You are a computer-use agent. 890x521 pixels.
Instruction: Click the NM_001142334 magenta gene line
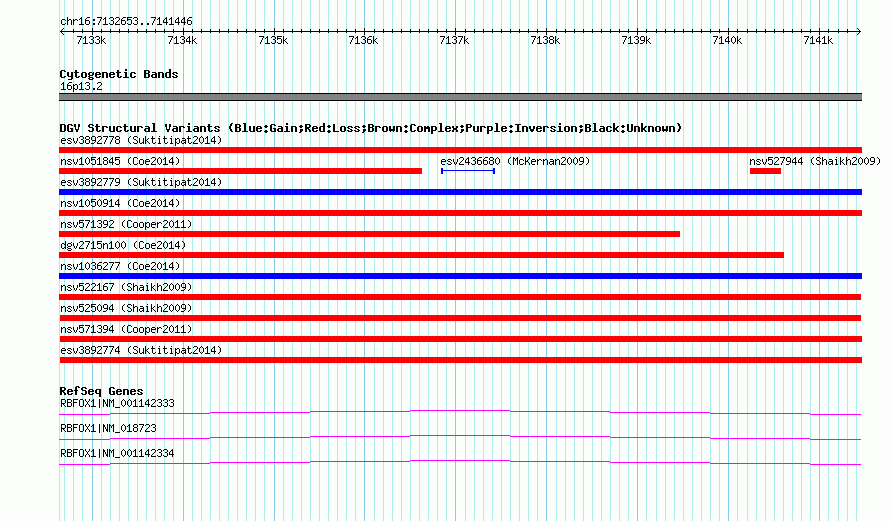tap(460, 463)
